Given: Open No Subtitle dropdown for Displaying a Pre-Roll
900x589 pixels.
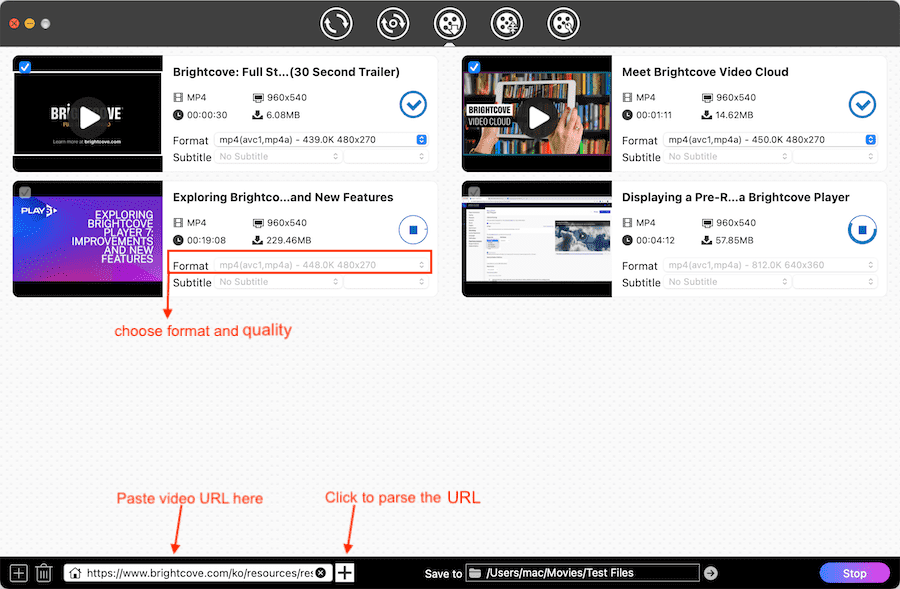Looking at the screenshot, I should 727,281.
